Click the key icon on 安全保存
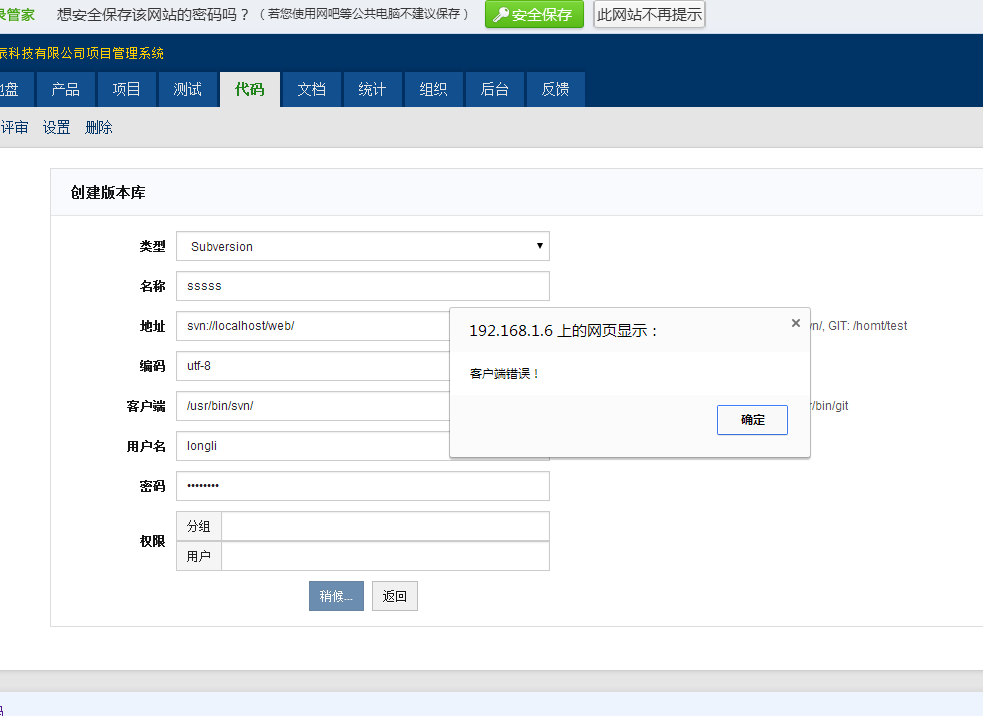983x716 pixels. (x=500, y=14)
